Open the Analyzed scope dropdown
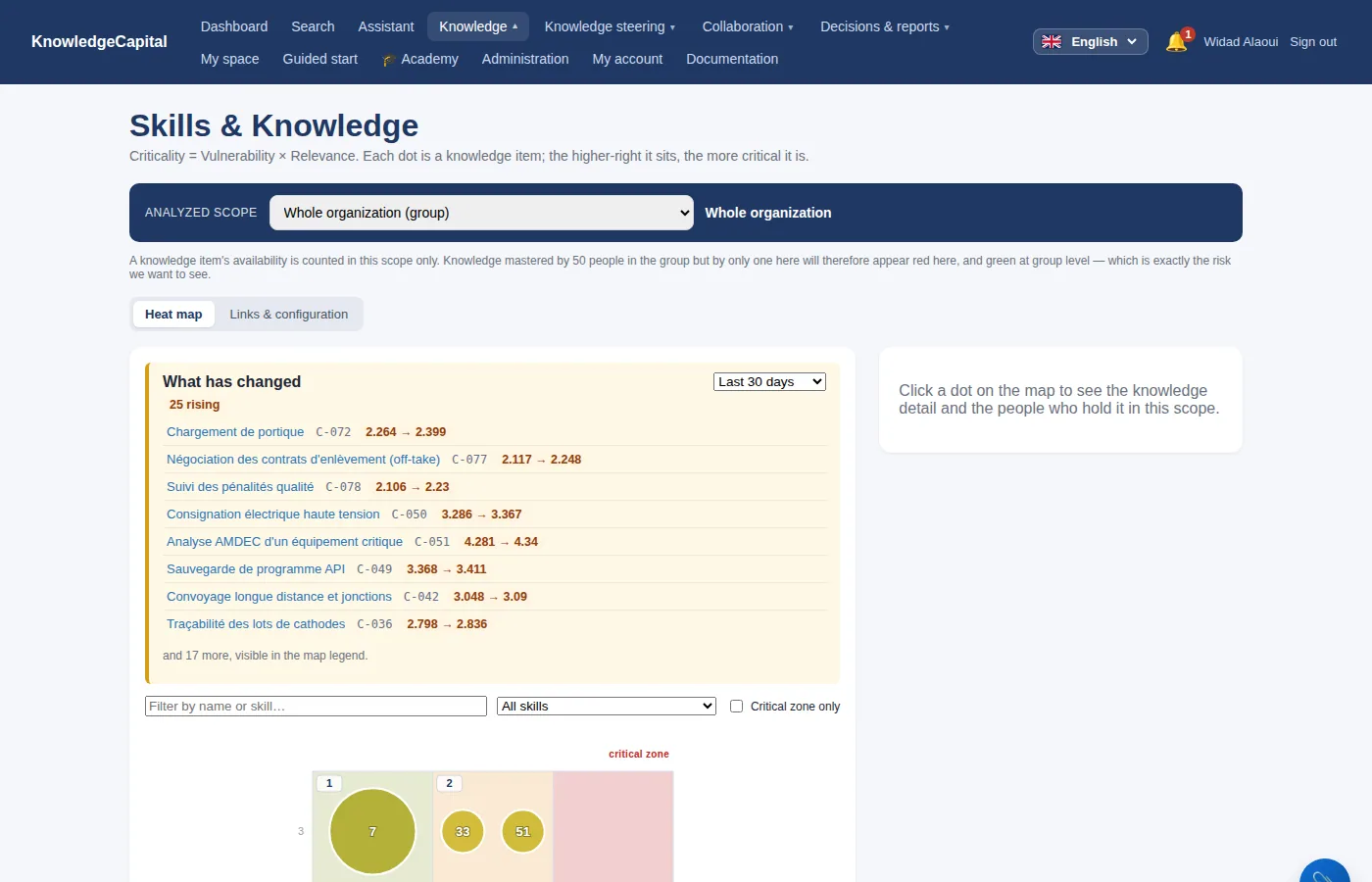 point(481,213)
